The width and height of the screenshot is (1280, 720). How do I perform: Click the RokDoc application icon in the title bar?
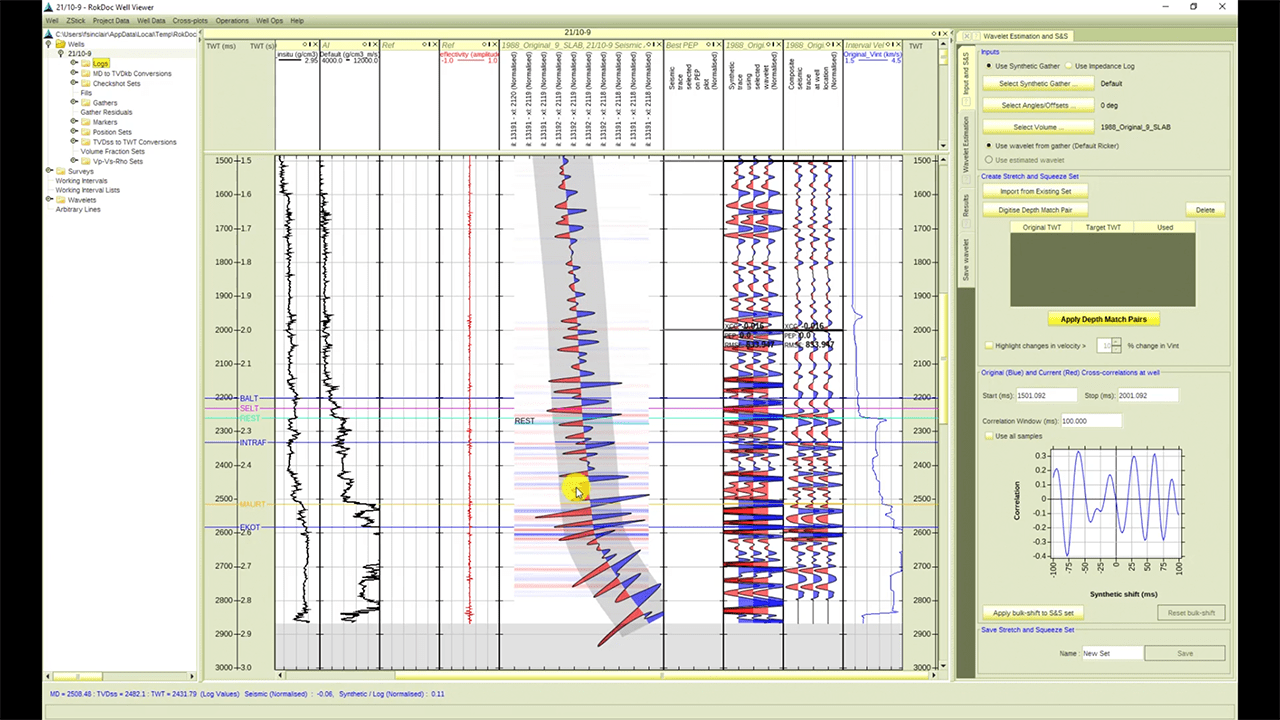tap(47, 7)
